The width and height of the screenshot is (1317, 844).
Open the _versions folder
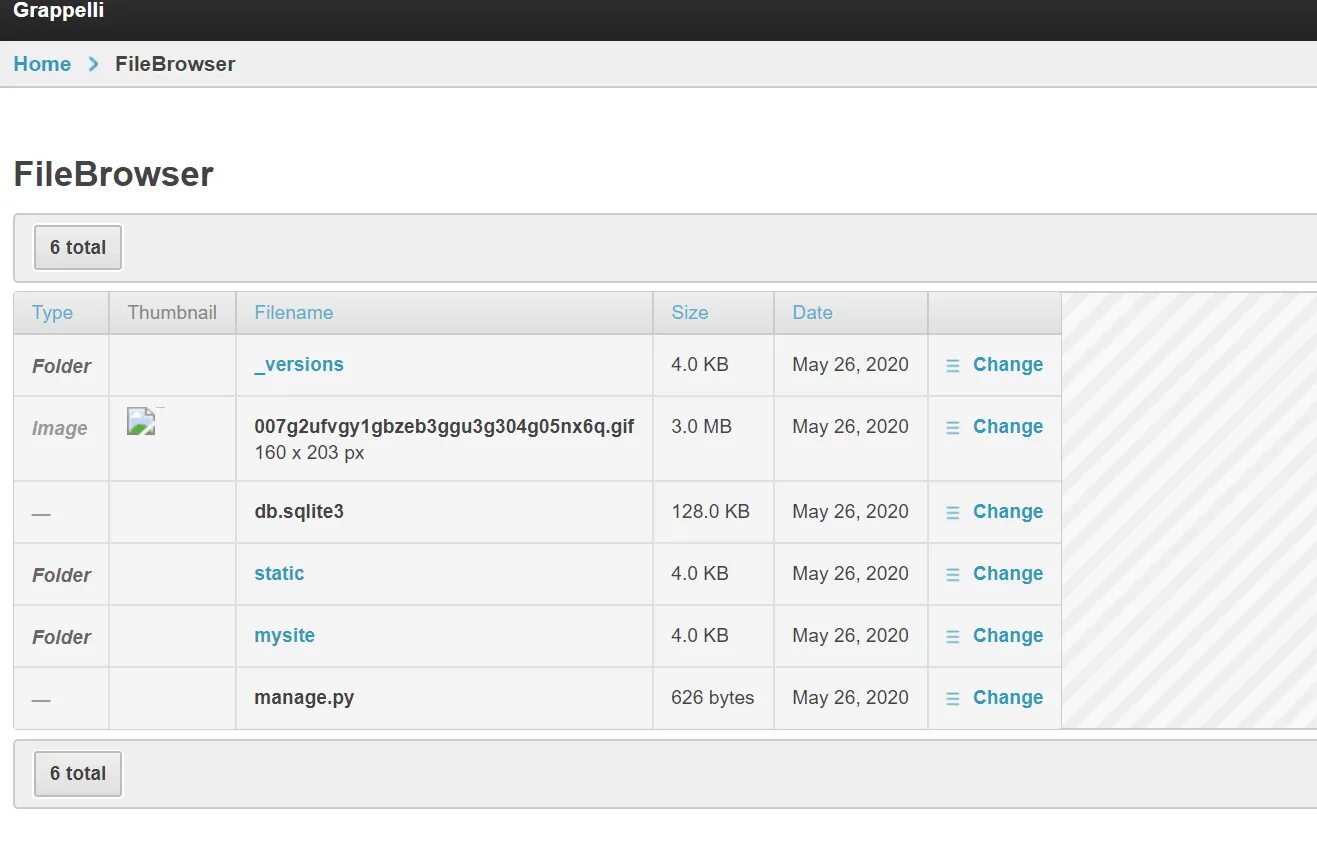pyautogui.click(x=299, y=365)
